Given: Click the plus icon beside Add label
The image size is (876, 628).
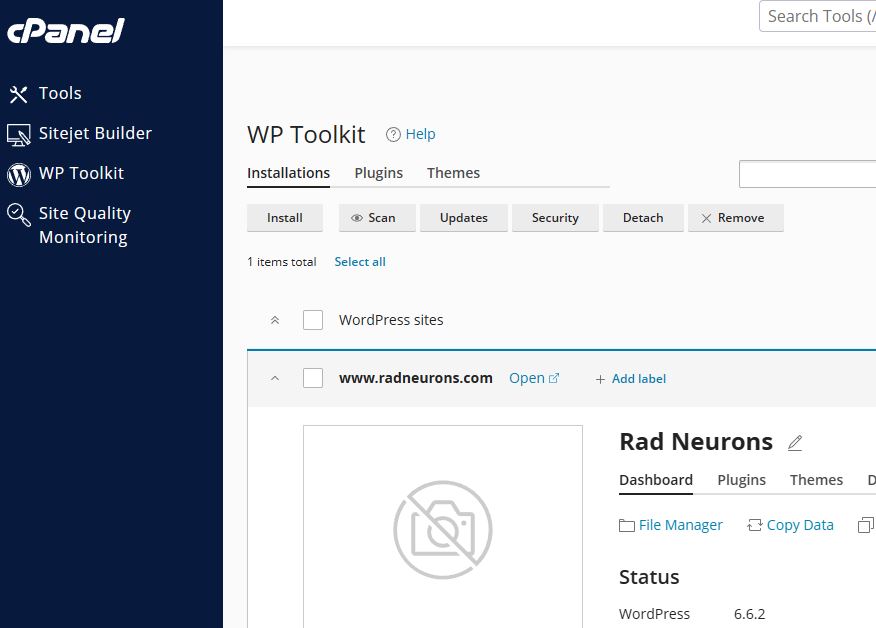Looking at the screenshot, I should pos(600,379).
